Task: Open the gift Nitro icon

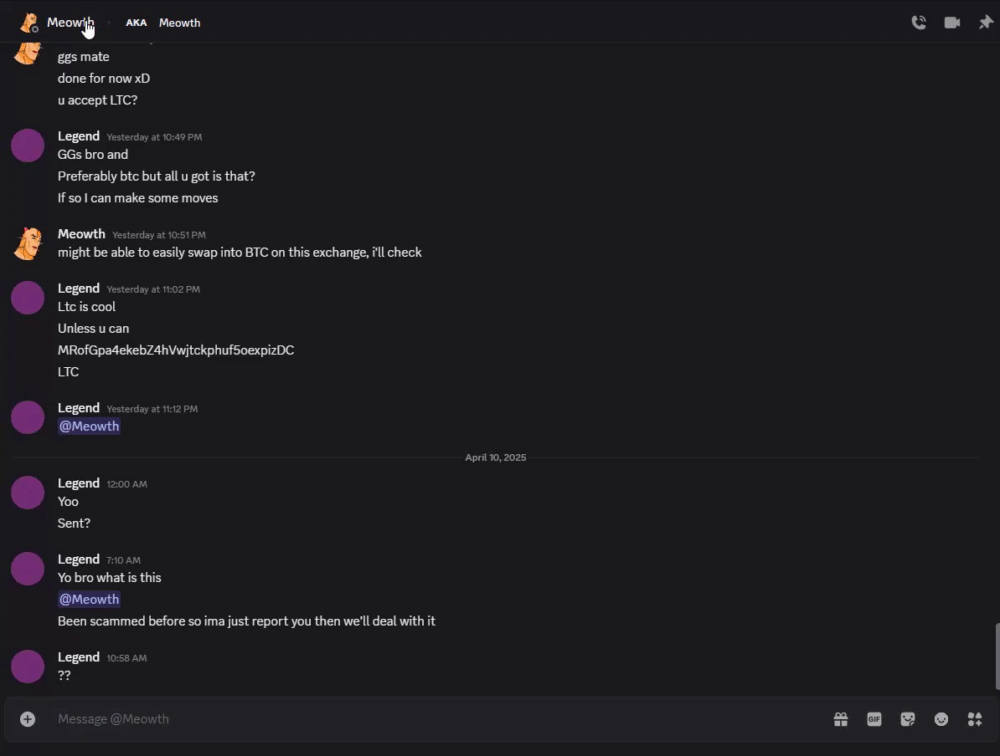Action: [x=841, y=719]
